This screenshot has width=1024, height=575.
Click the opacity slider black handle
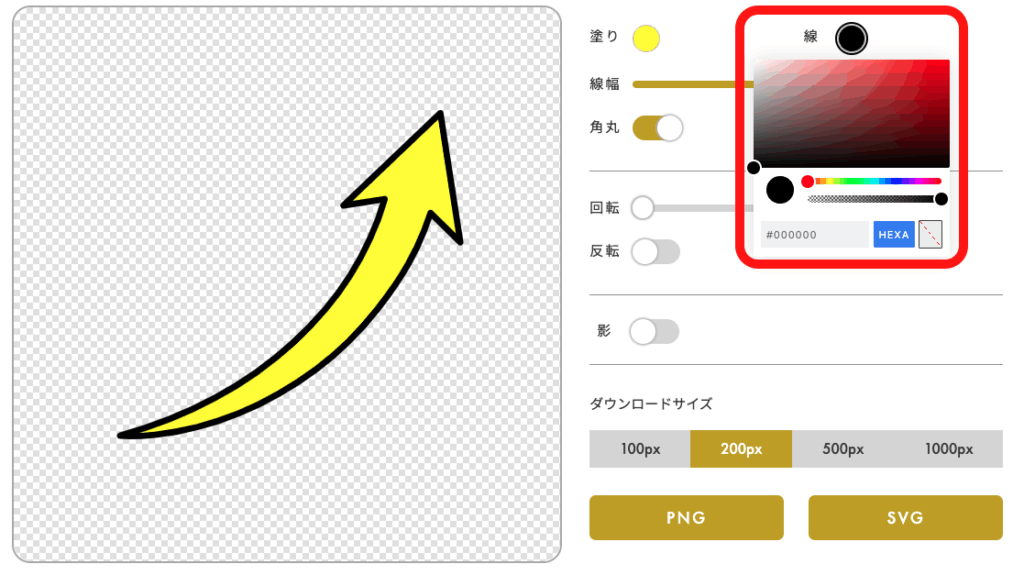point(941,199)
